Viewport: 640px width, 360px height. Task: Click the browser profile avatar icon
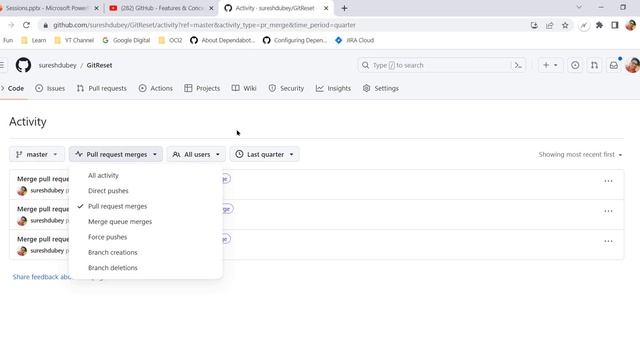click(631, 25)
